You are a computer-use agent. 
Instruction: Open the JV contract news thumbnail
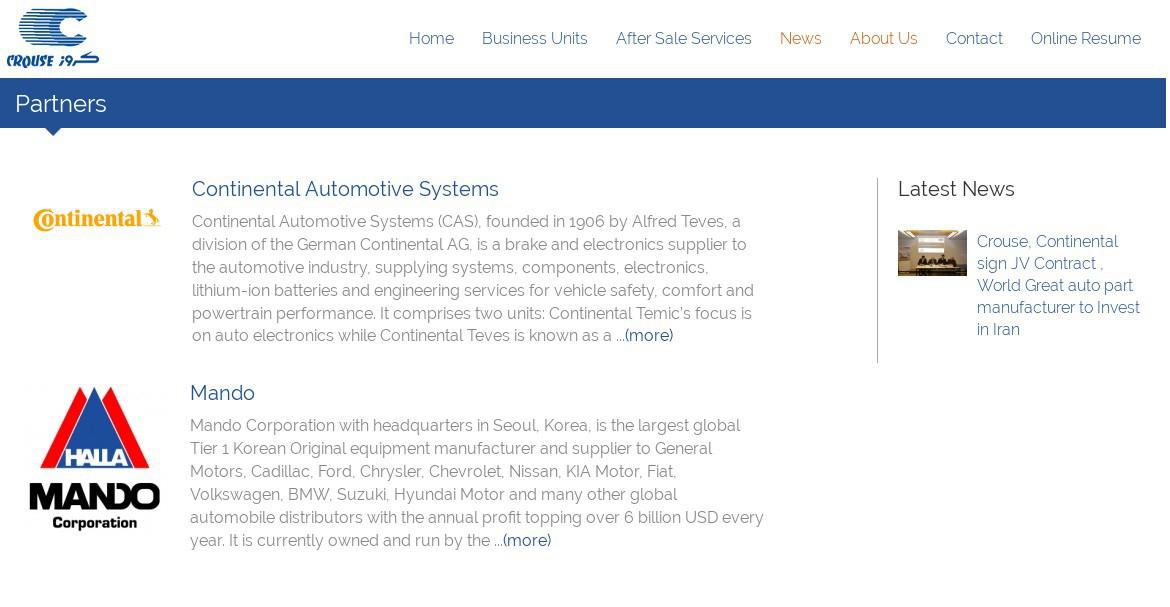coord(932,253)
